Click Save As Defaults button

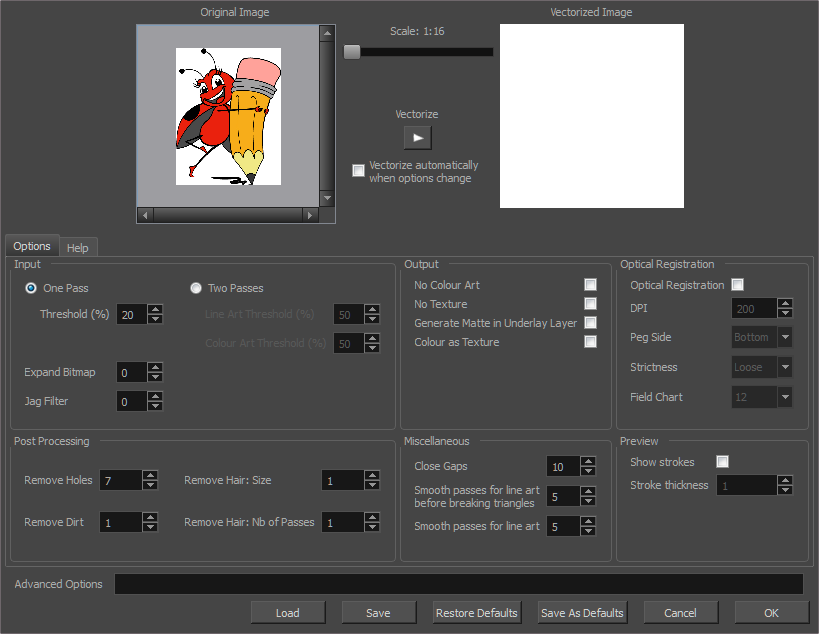coord(581,613)
